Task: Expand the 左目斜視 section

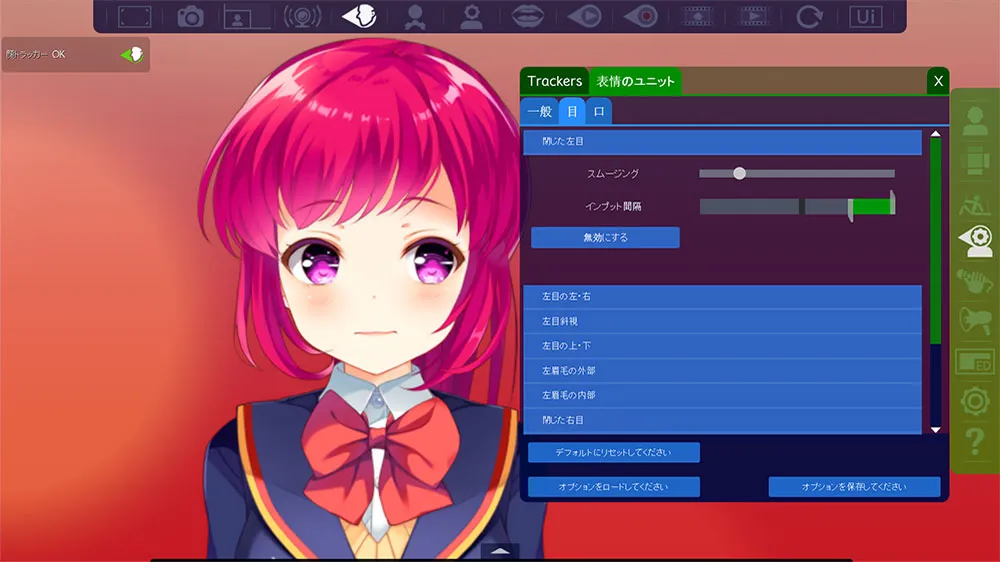Action: (x=722, y=321)
